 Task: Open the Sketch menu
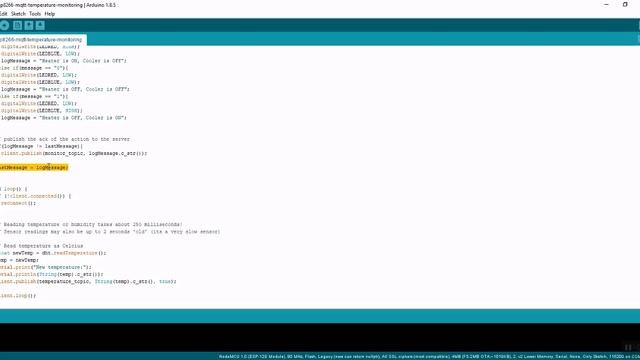point(18,14)
